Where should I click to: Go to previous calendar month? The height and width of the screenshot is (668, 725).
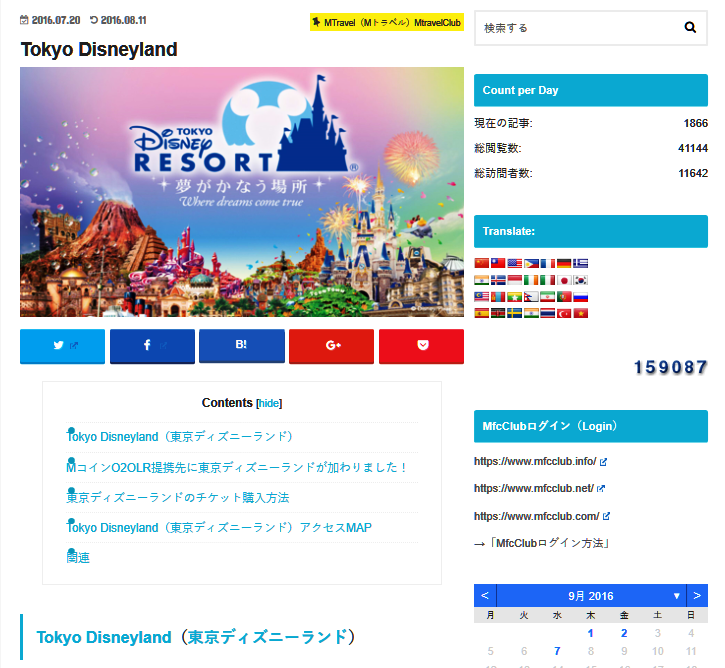[485, 595]
